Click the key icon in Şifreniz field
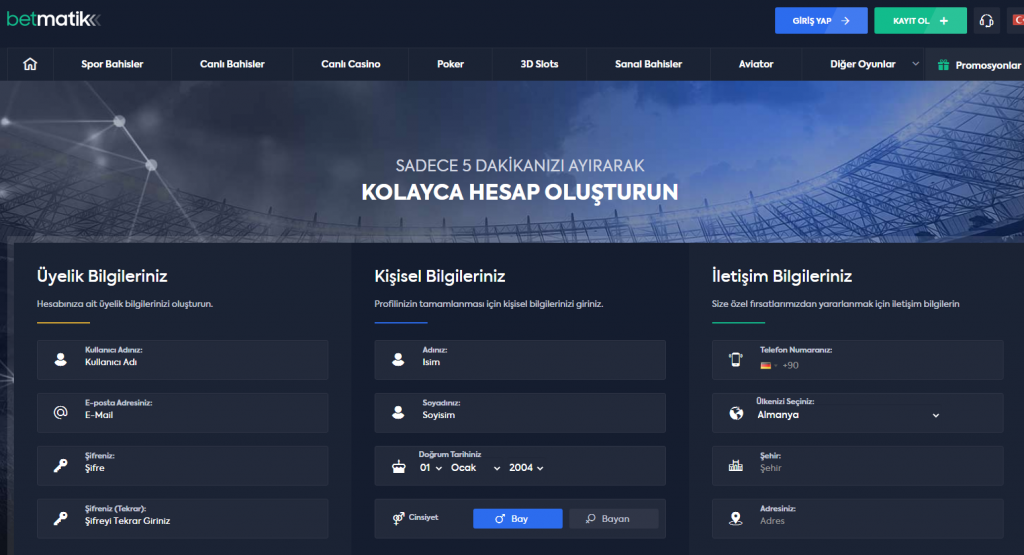Screen dimensions: 1024x555 tap(61, 466)
